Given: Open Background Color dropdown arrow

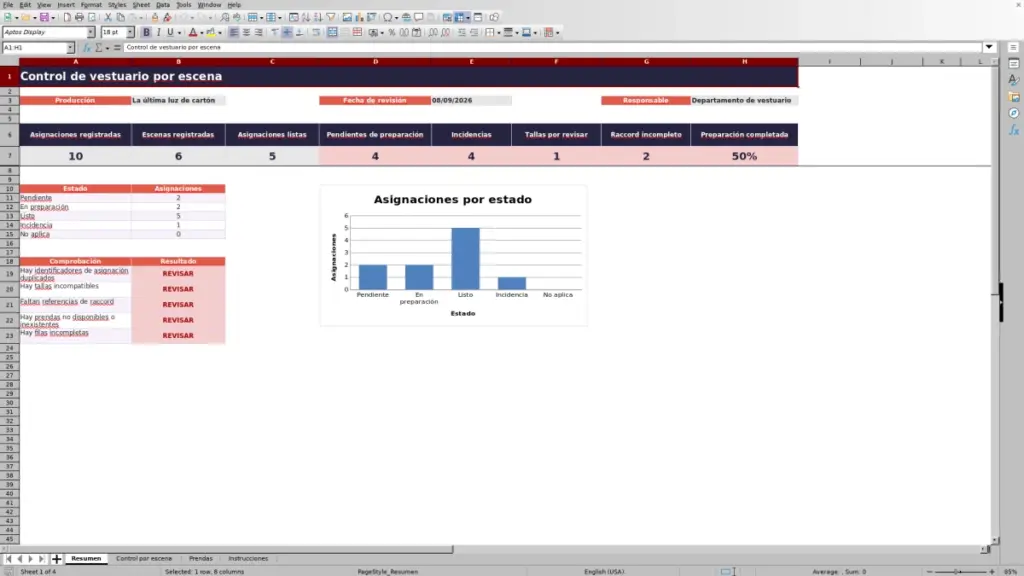Looking at the screenshot, I should [x=220, y=33].
